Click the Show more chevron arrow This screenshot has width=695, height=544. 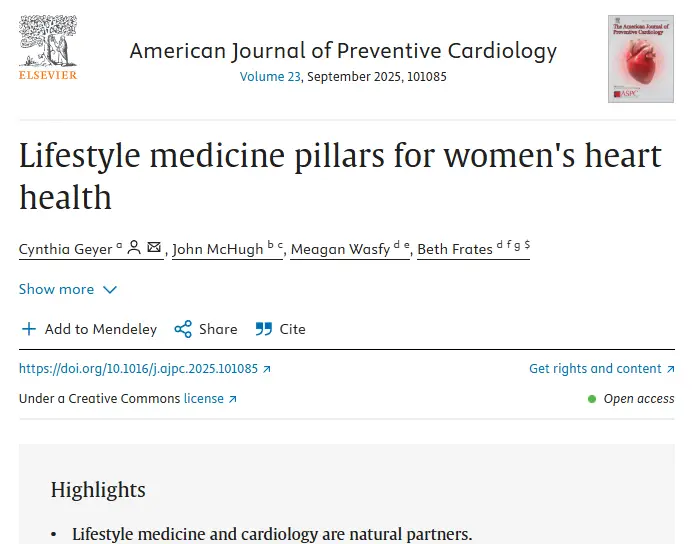(110, 290)
